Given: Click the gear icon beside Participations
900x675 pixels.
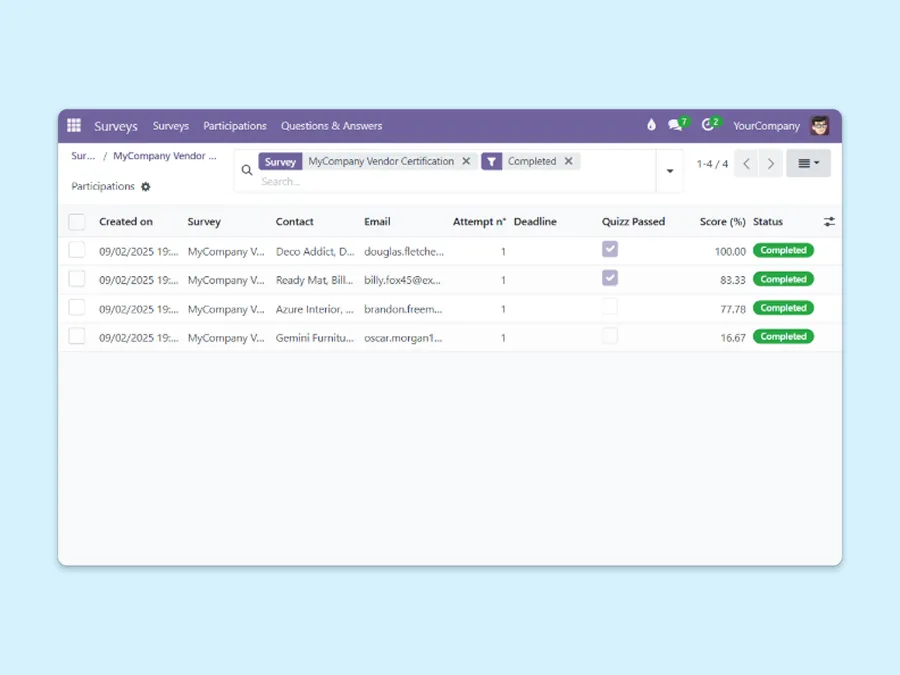Looking at the screenshot, I should 146,187.
